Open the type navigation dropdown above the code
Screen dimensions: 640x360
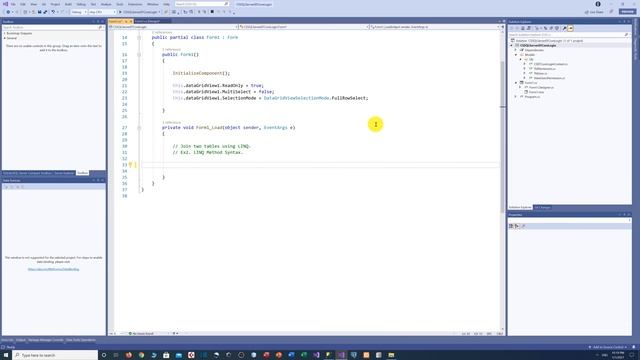point(304,27)
